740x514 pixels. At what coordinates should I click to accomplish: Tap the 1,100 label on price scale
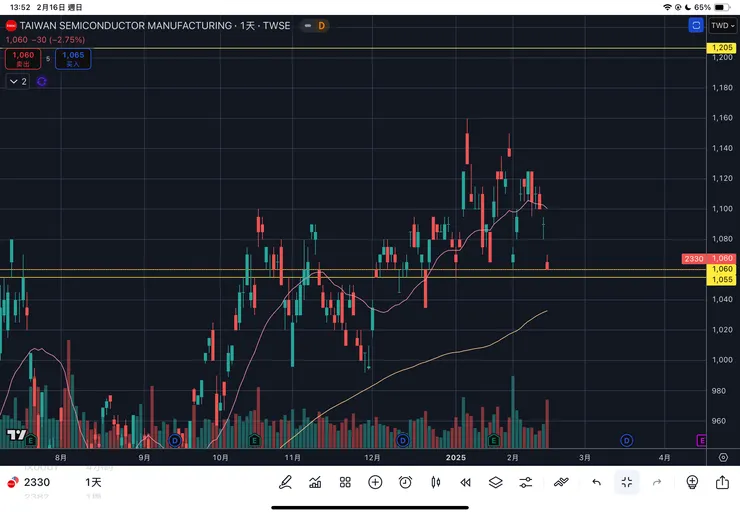click(x=722, y=209)
